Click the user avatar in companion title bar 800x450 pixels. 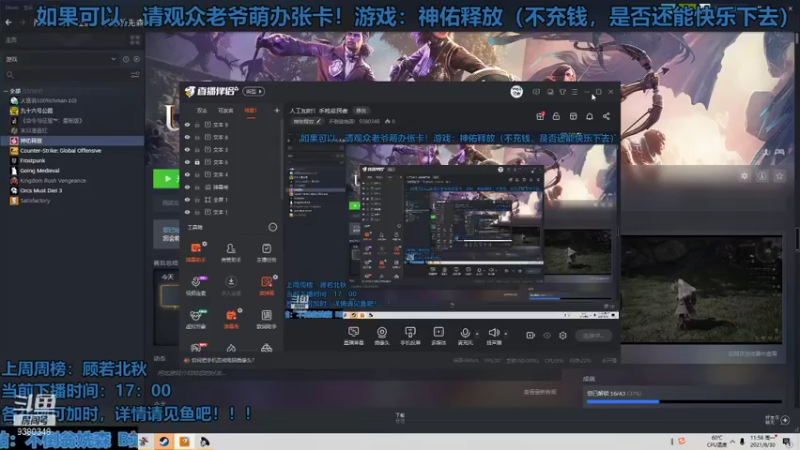tap(516, 92)
